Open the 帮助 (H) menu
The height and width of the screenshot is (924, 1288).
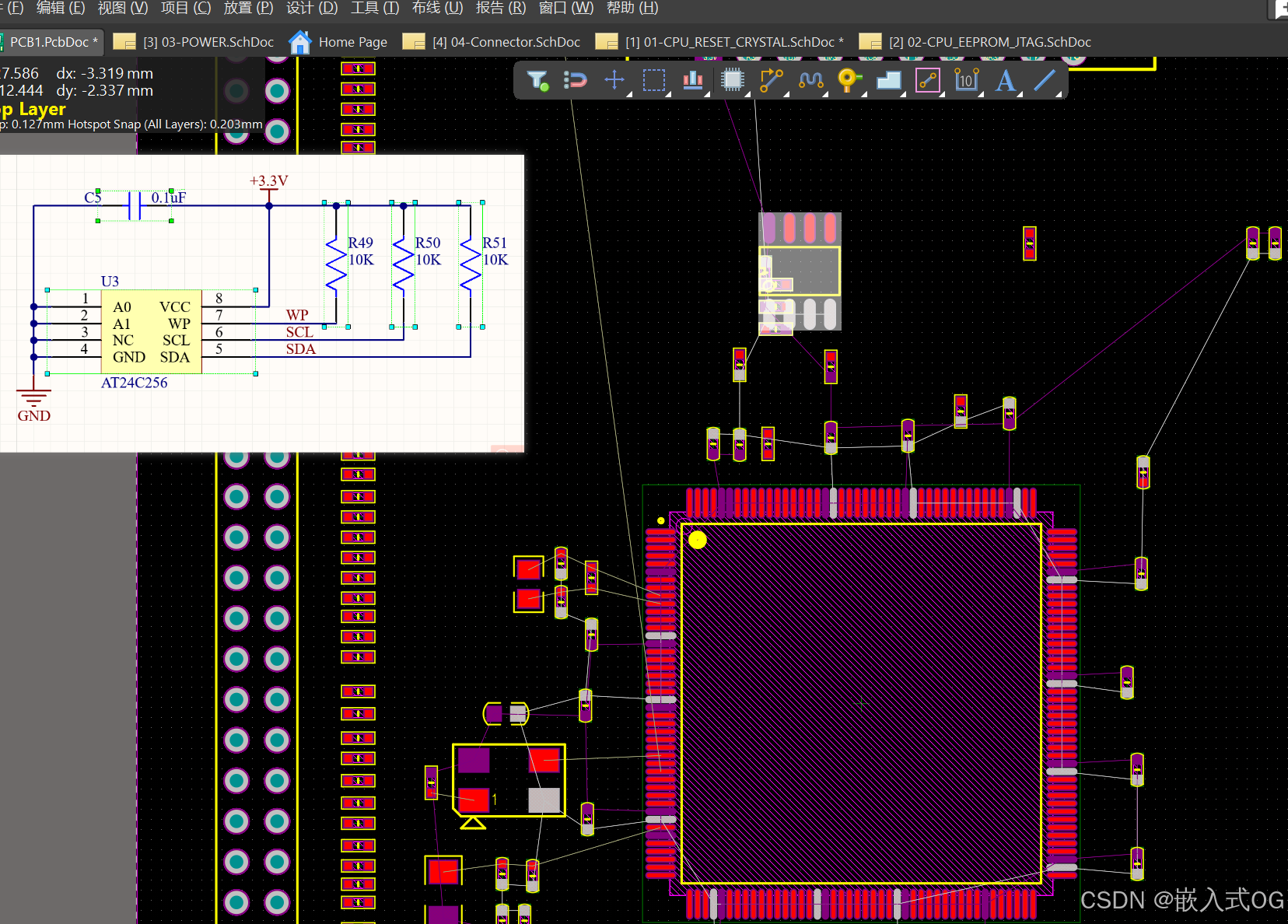(x=632, y=8)
